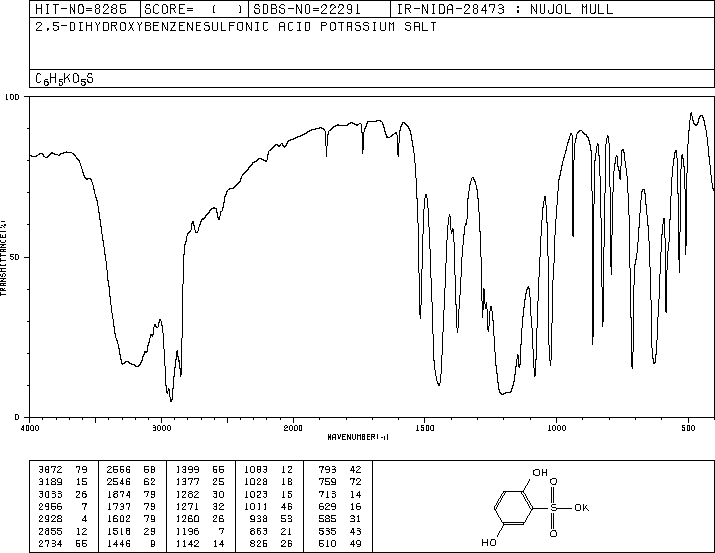Image resolution: width=715 pixels, height=553 pixels.
Task: Select the 1602 peak table entry
Action: (131, 519)
